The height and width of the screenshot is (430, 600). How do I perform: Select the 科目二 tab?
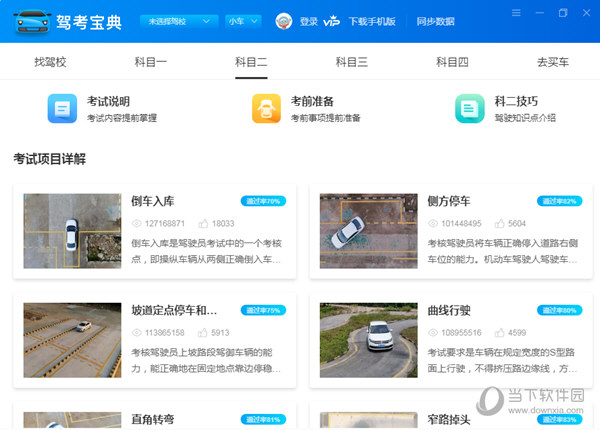point(251,62)
